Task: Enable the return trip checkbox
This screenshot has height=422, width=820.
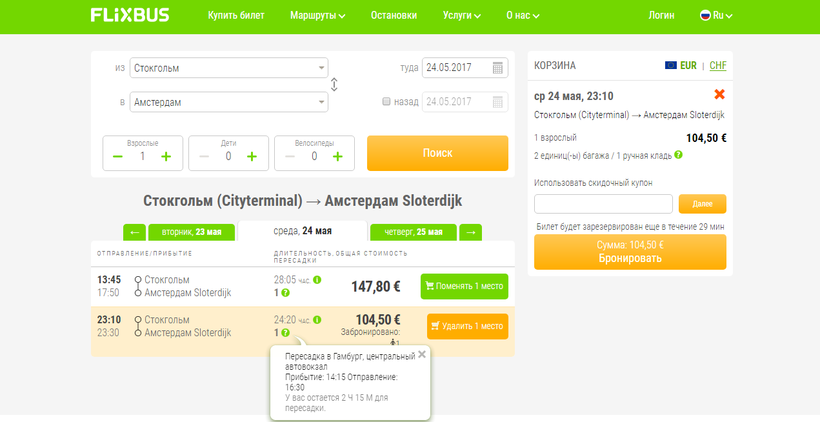Action: point(386,101)
